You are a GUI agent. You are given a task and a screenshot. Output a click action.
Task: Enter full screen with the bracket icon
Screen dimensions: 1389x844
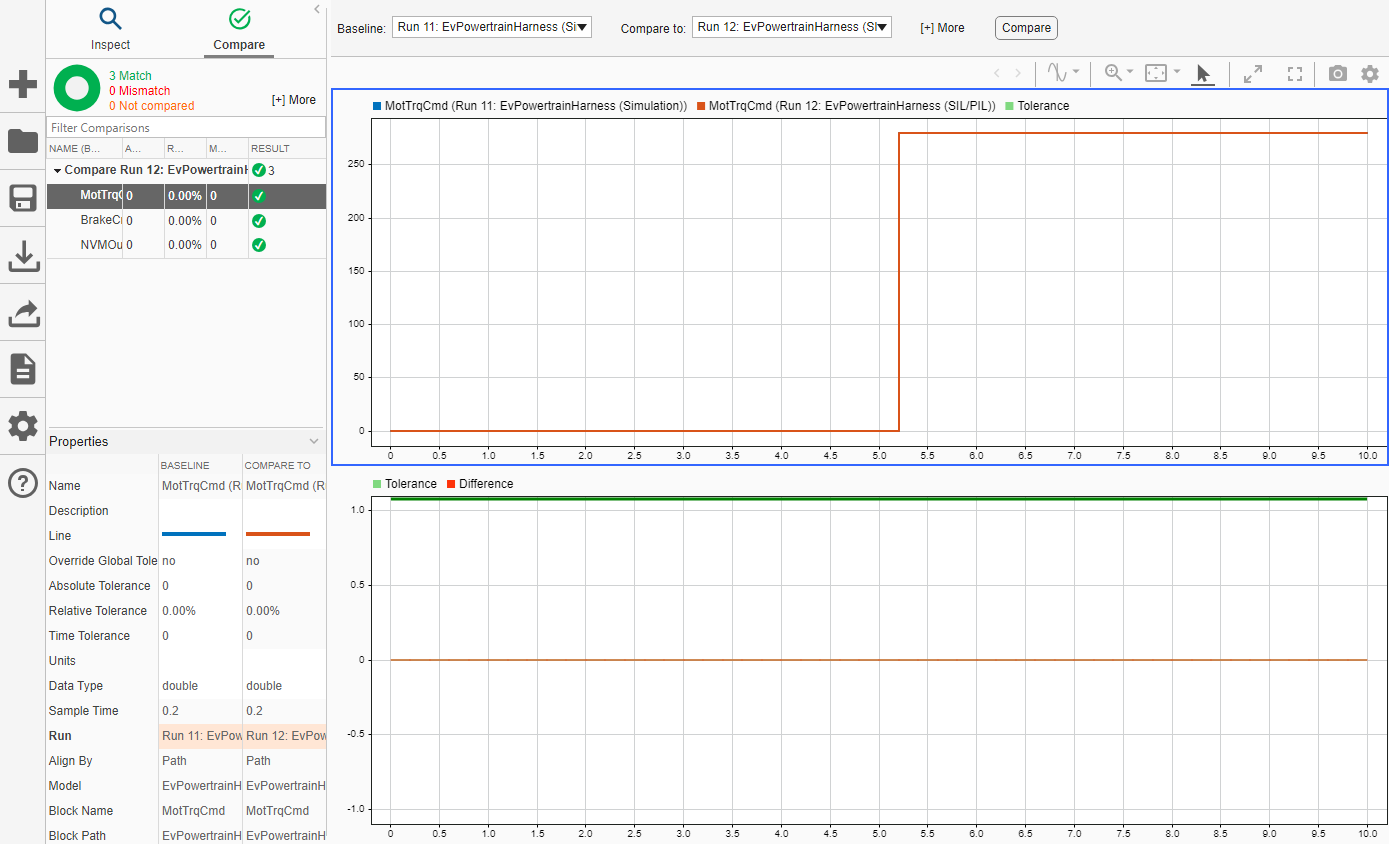pyautogui.click(x=1294, y=73)
